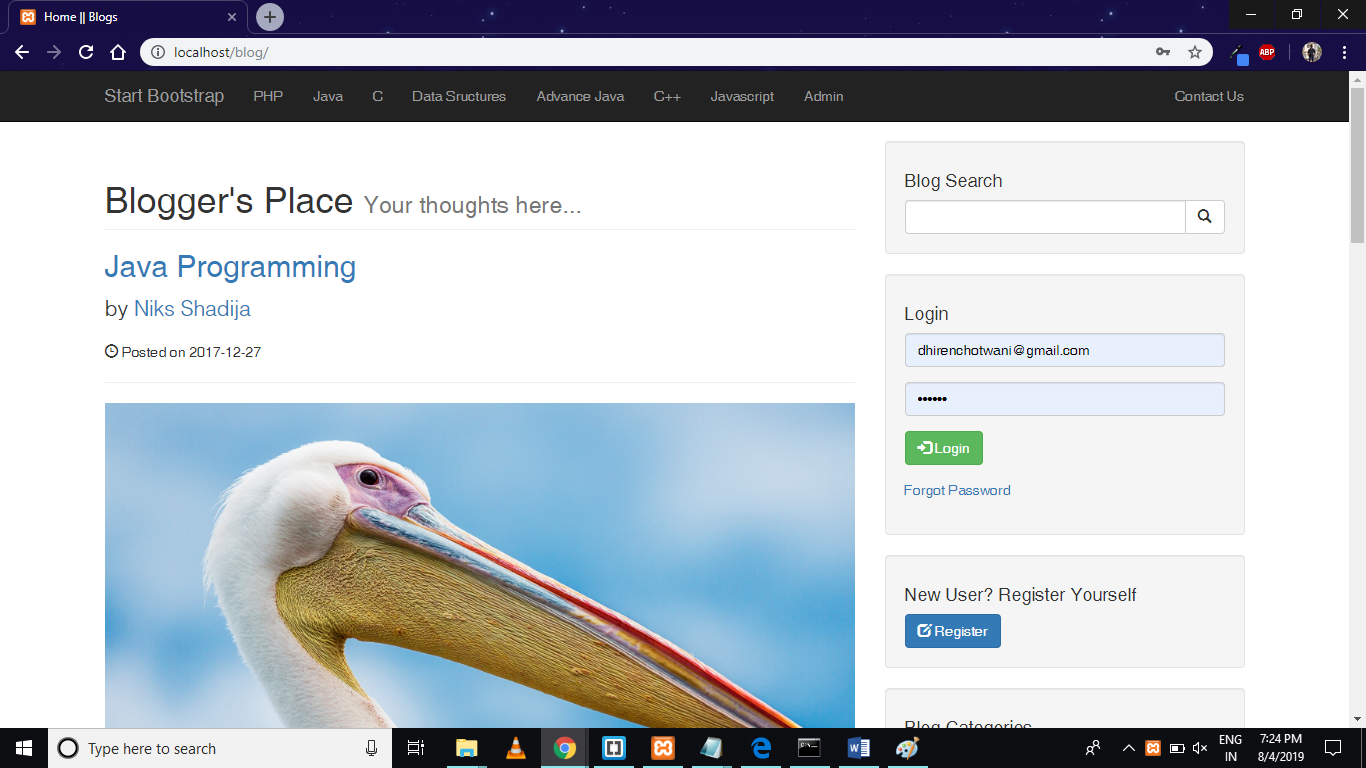Screen dimensions: 1366x768
Task: Open XAMPP control panel from taskbar
Action: pos(662,748)
